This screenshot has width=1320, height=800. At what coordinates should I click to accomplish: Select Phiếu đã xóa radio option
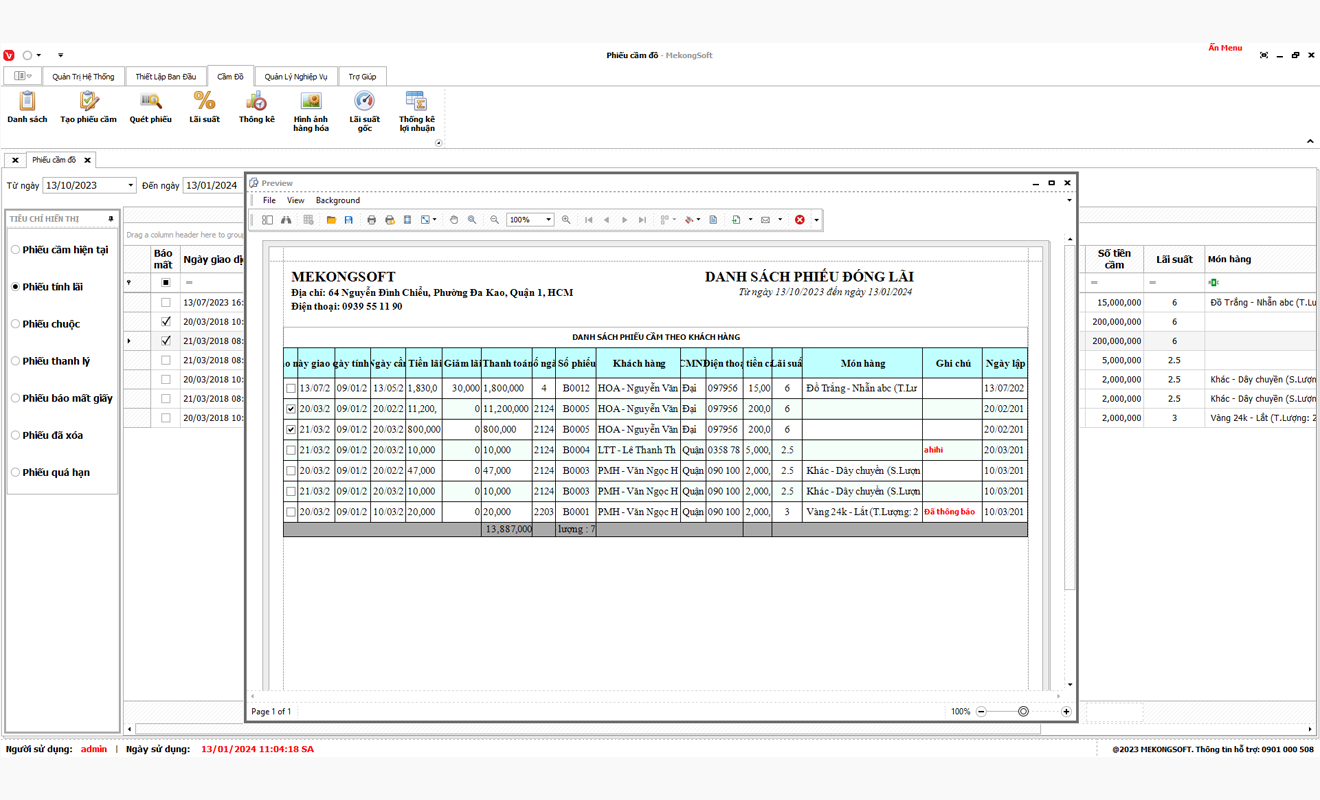(x=48, y=435)
